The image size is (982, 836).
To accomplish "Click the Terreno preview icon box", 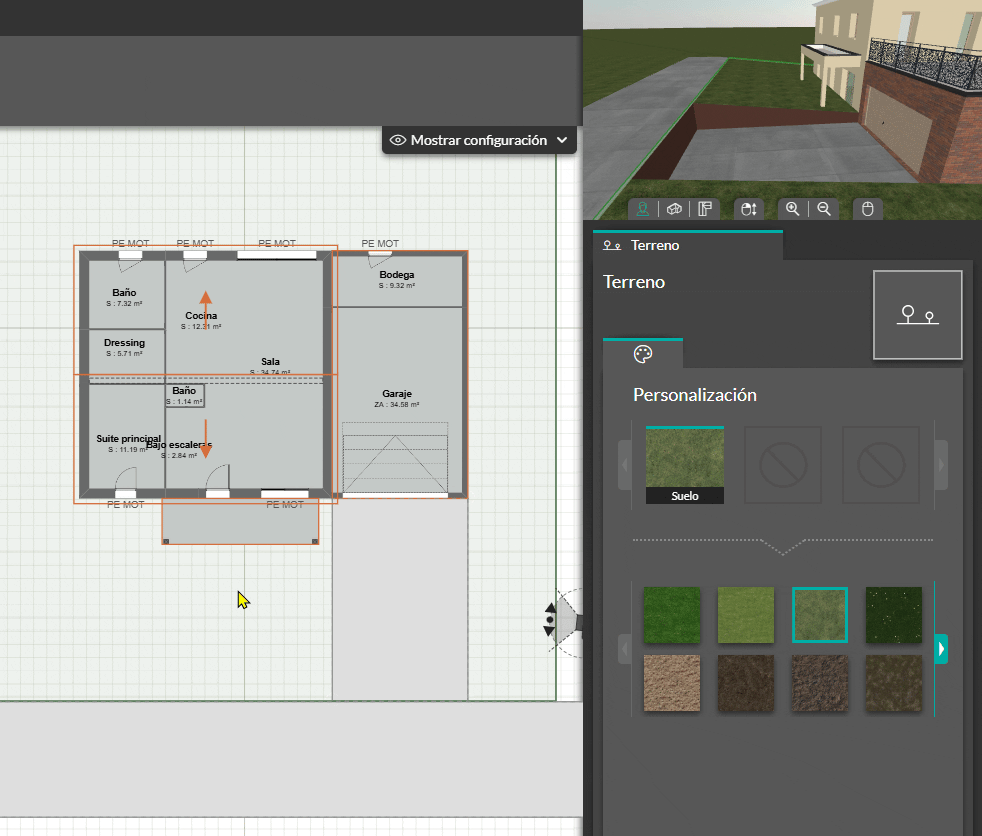I will tap(917, 315).
